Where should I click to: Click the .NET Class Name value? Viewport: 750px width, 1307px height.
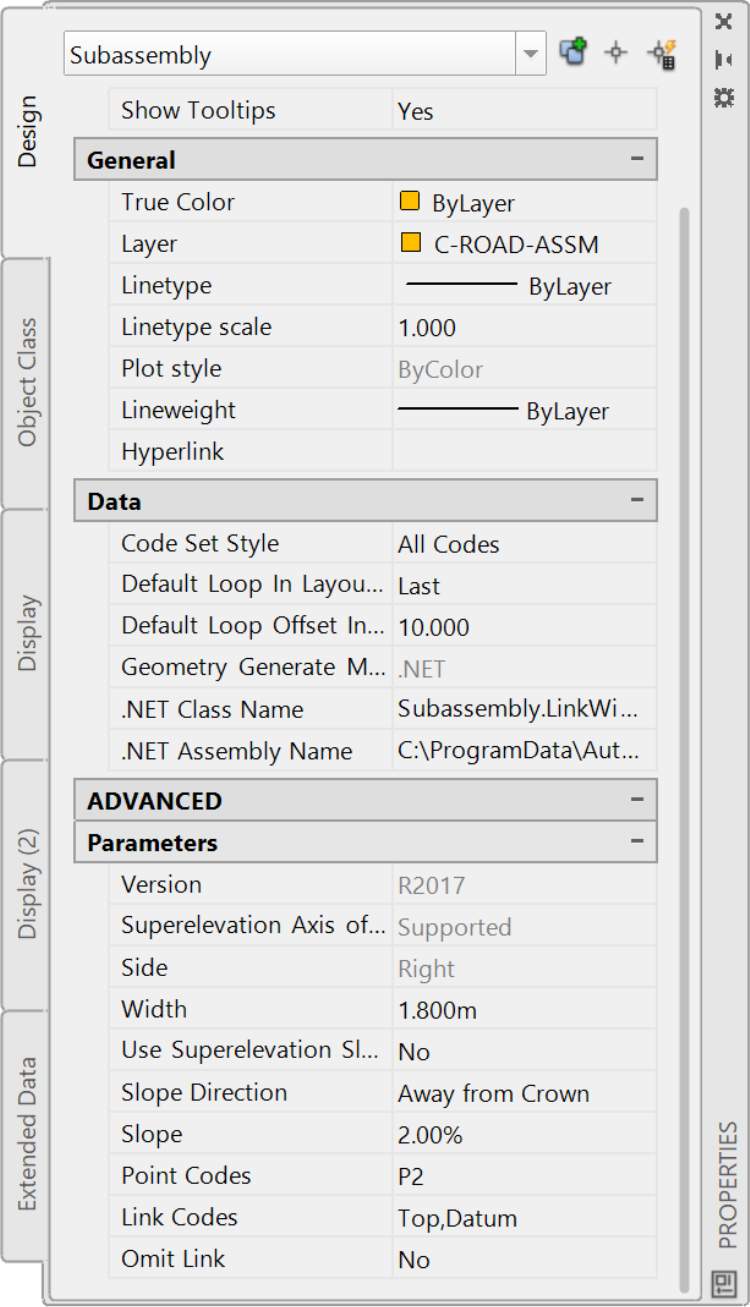(x=524, y=709)
